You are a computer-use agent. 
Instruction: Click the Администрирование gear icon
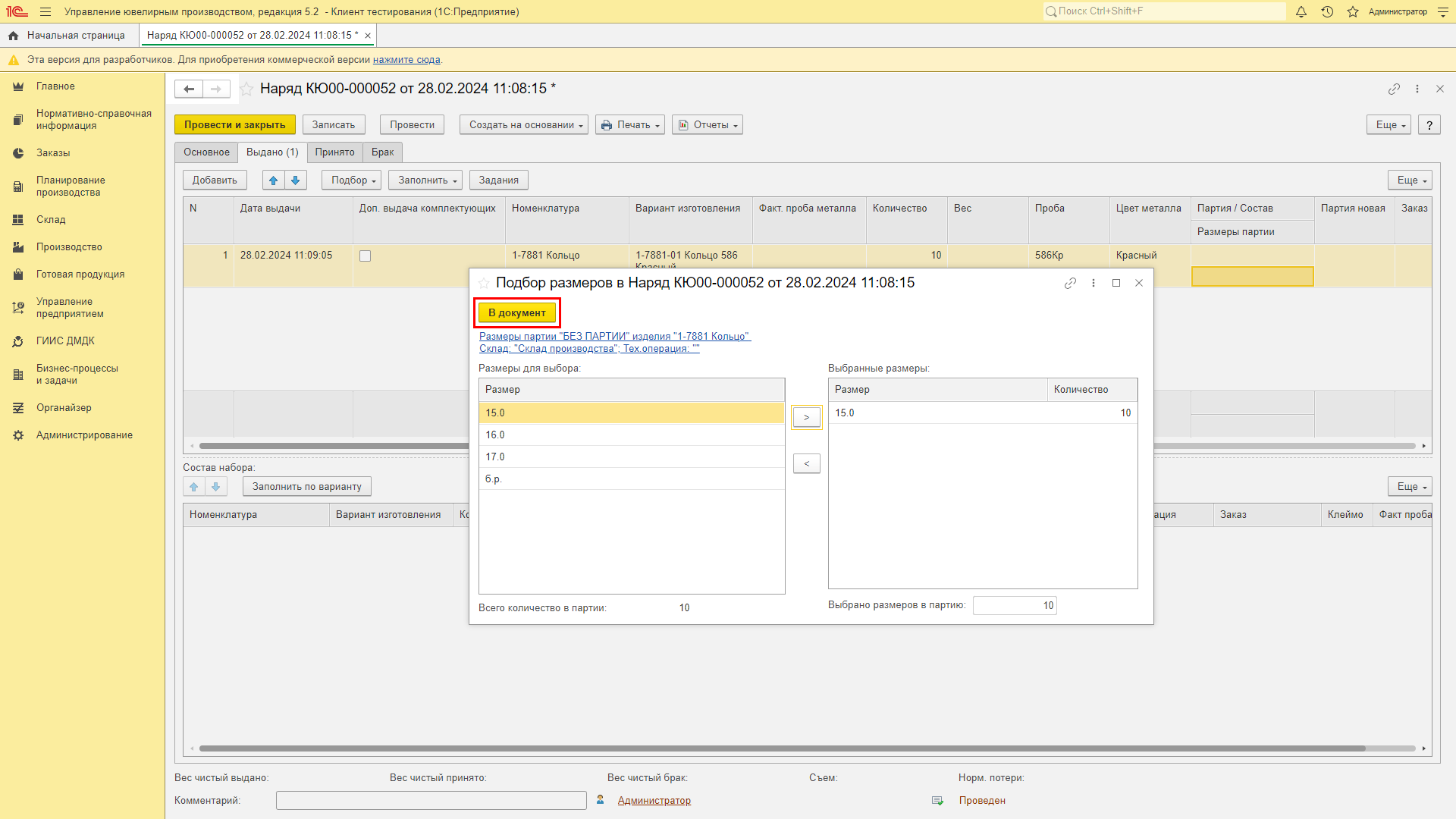tap(18, 435)
